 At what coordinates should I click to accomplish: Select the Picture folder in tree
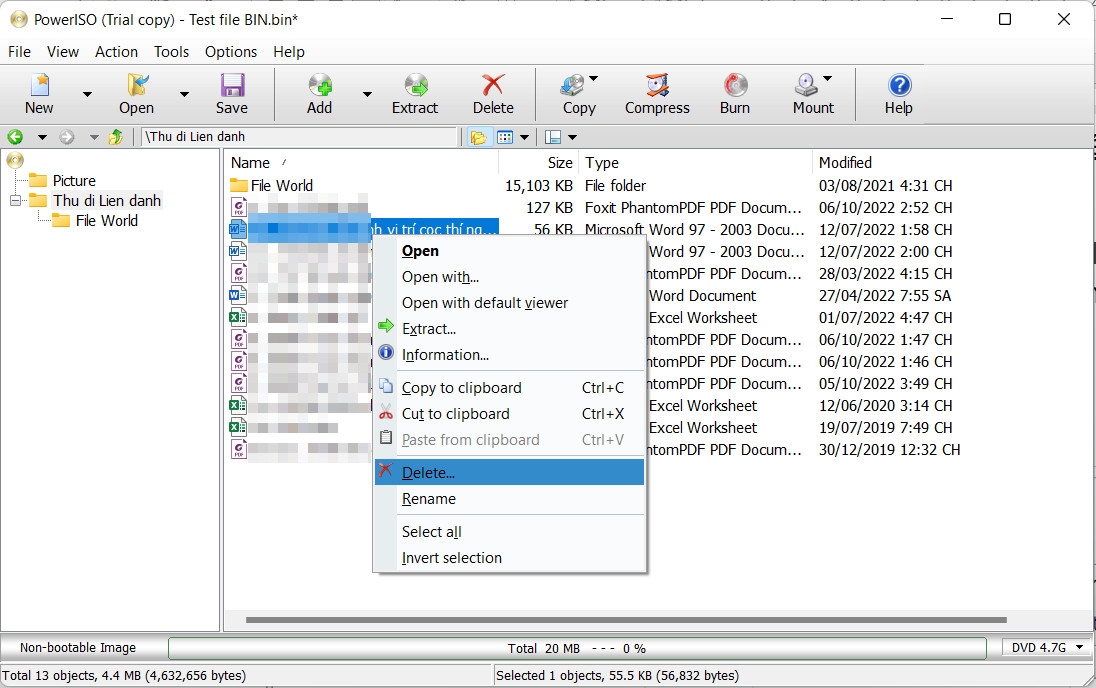click(x=74, y=180)
